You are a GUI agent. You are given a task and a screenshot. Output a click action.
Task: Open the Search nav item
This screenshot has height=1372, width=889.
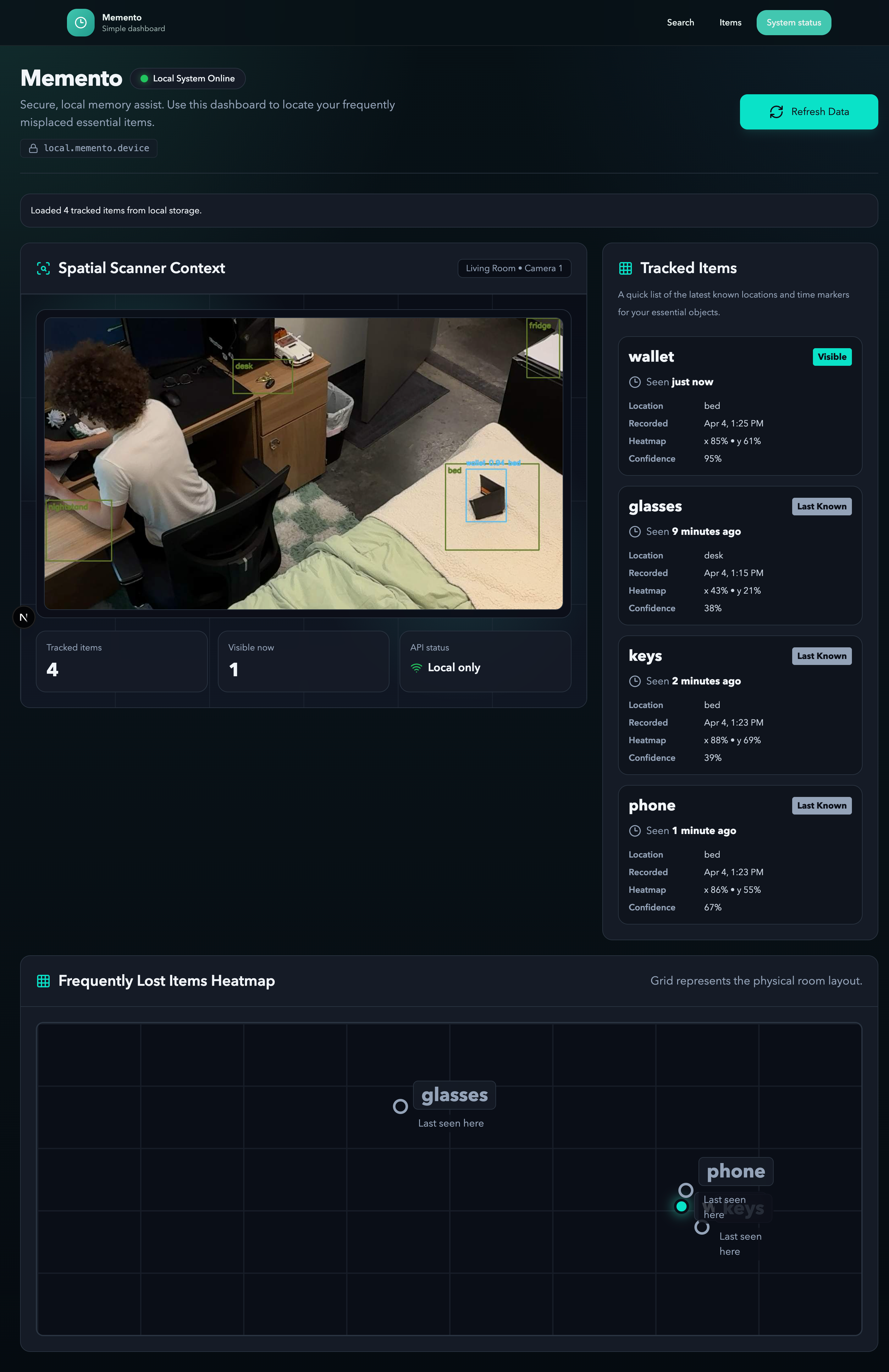(680, 23)
